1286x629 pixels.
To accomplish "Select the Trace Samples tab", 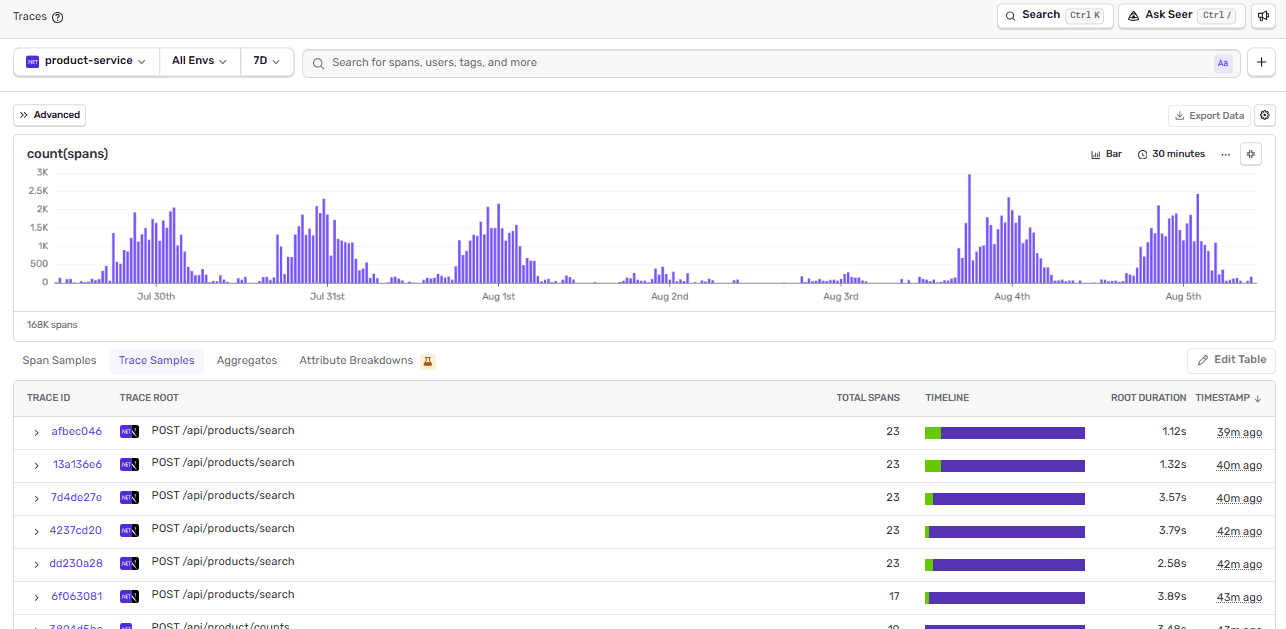I will tap(156, 361).
